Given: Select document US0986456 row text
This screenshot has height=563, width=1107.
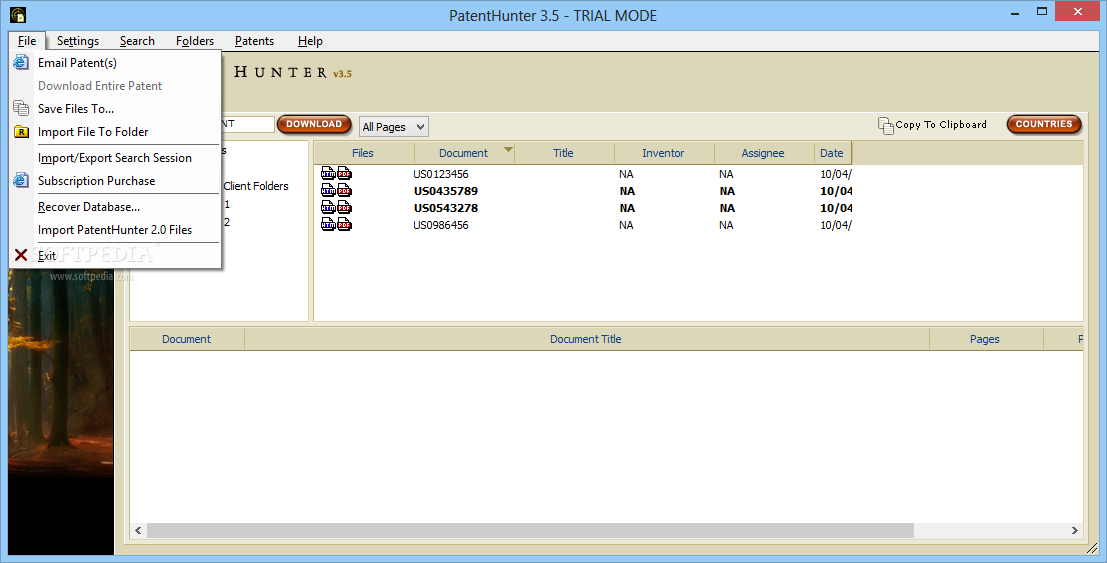Looking at the screenshot, I should coord(441,225).
